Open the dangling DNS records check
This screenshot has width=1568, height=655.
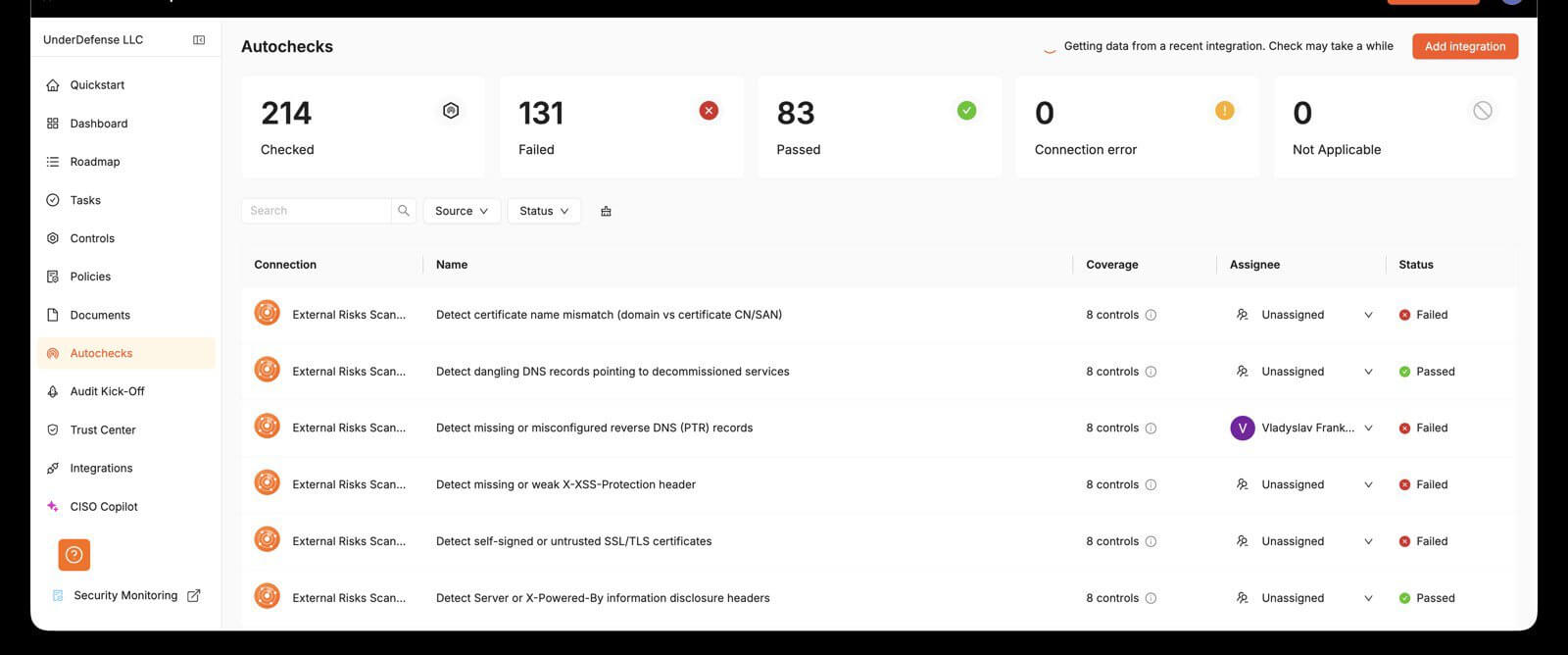coord(612,372)
